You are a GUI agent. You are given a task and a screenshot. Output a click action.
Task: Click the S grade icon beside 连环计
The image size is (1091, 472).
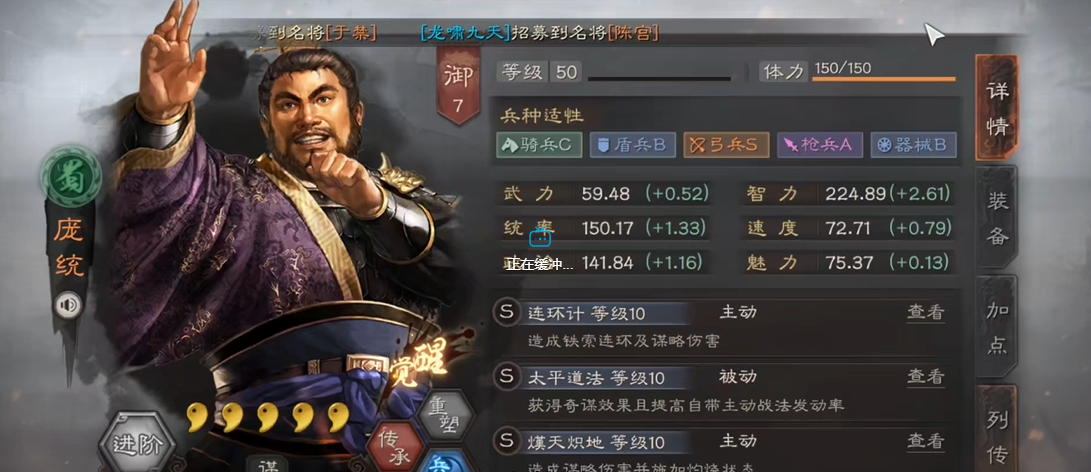coord(506,313)
